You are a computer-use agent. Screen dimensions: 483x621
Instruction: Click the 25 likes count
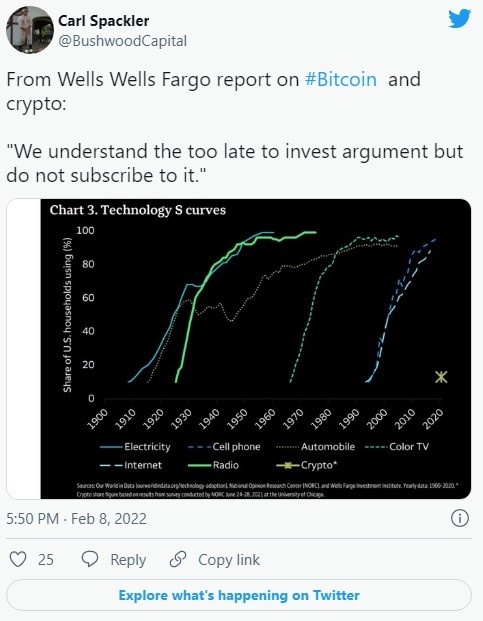pos(46,560)
